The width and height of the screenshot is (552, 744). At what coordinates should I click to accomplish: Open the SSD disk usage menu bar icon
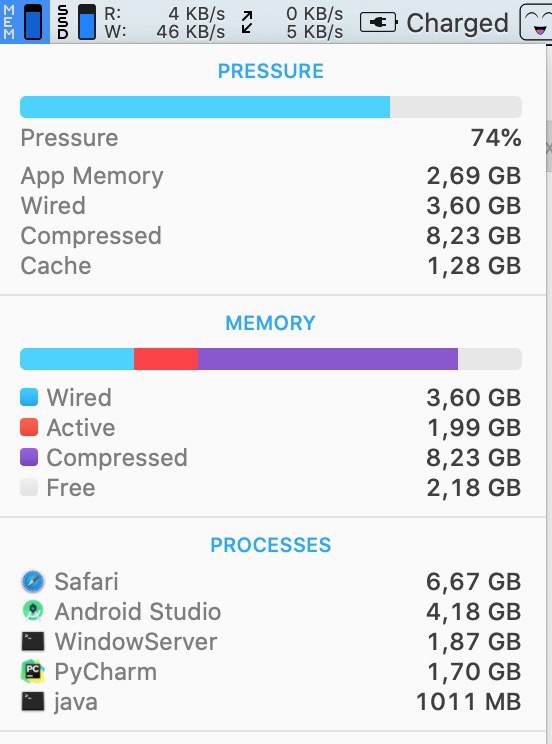(76, 22)
